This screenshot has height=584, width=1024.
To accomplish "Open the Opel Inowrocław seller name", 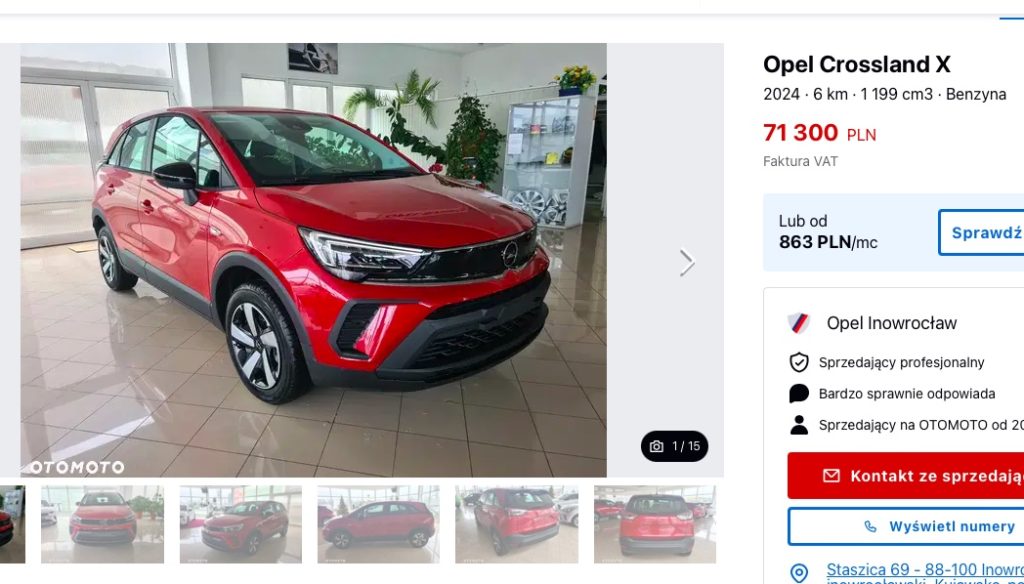I will (x=891, y=323).
